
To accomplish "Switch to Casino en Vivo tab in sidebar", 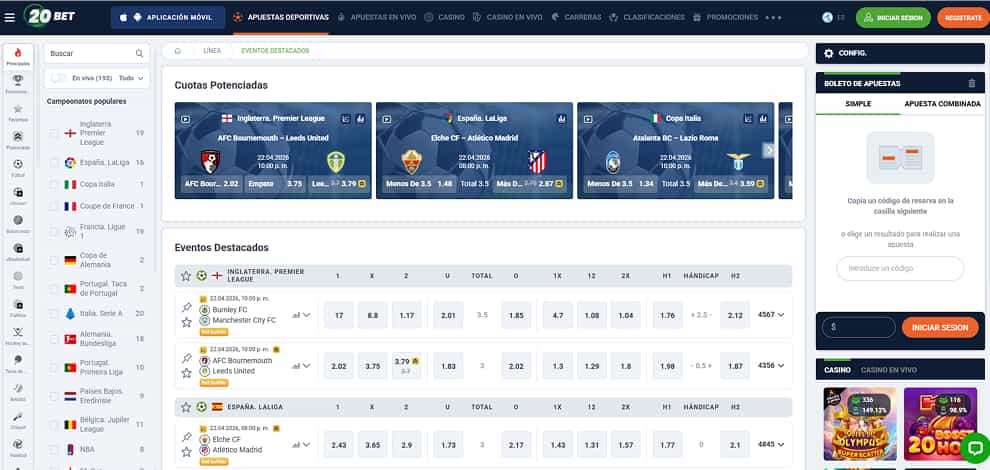I will tap(888, 370).
